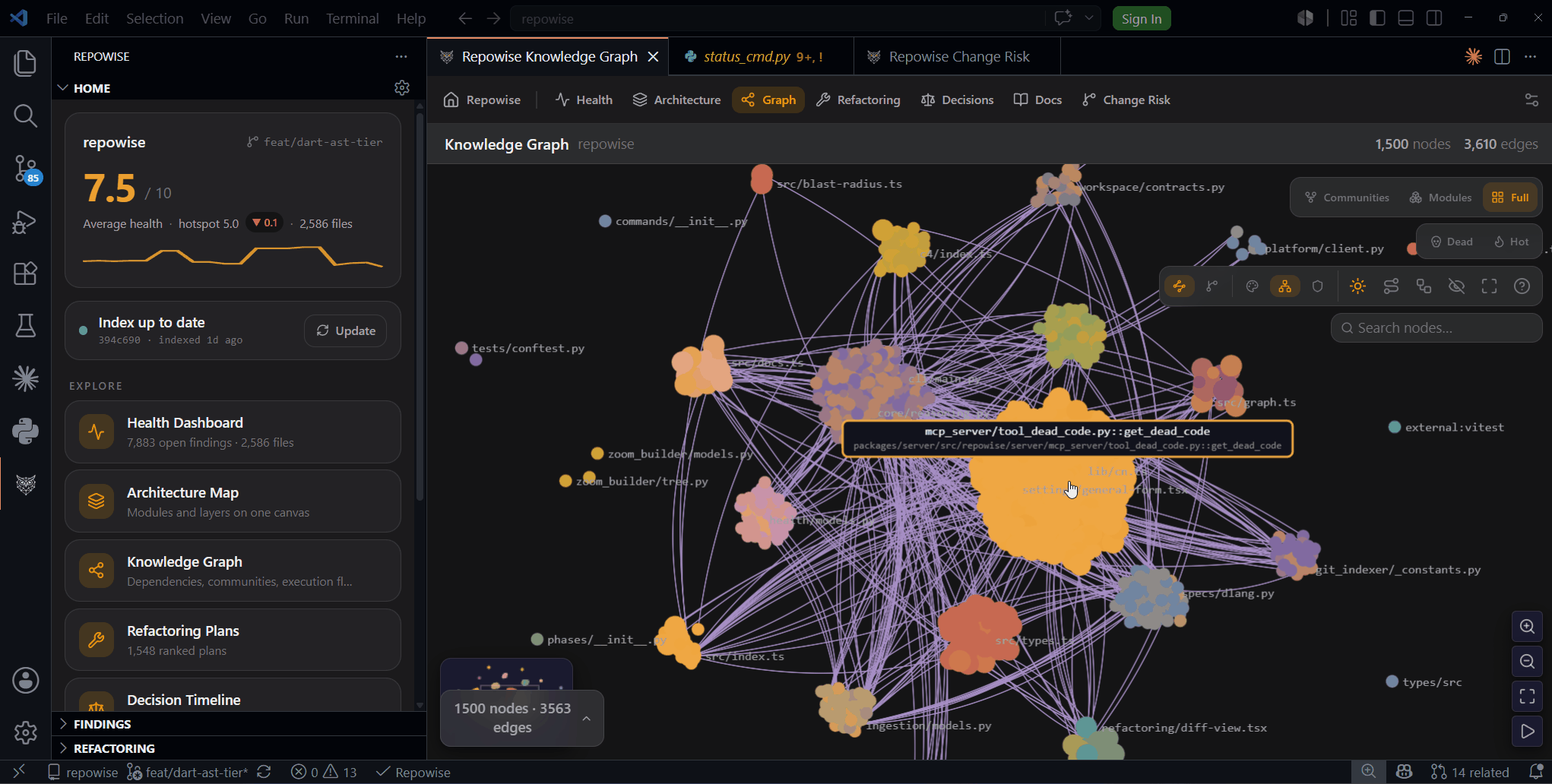Viewport: 1552px width, 784px height.
Task: Open the Testing flask view
Action: coord(25,326)
